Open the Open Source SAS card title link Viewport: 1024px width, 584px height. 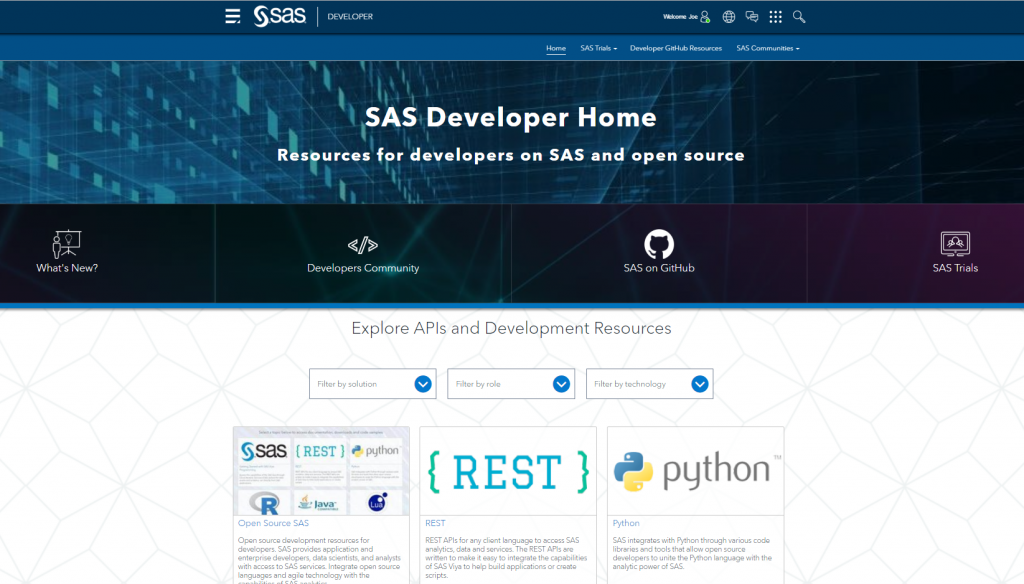[273, 523]
